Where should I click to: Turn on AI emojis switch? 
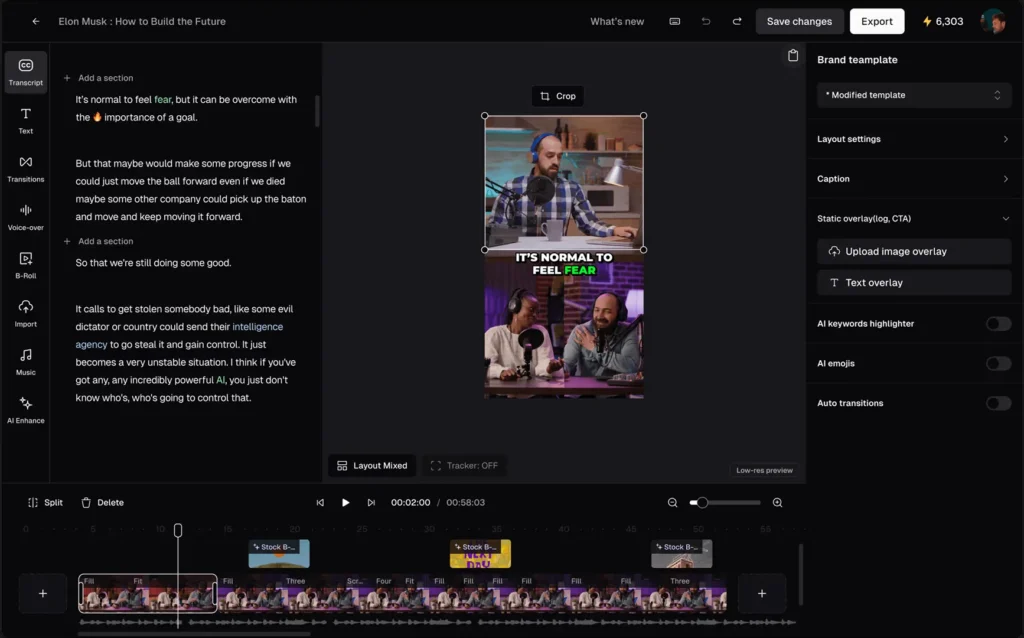[998, 364]
